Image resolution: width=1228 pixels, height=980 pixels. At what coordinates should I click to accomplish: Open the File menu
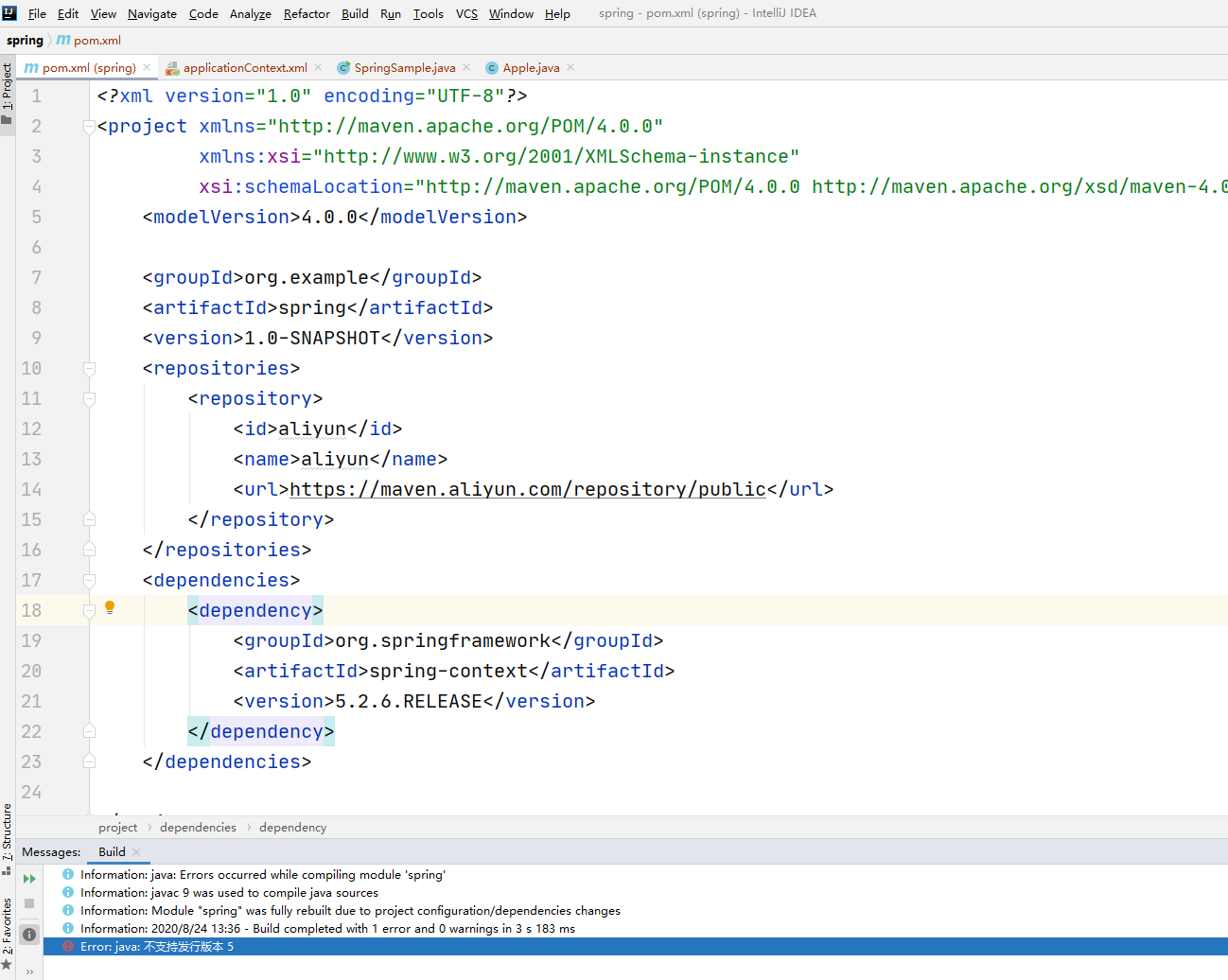37,13
